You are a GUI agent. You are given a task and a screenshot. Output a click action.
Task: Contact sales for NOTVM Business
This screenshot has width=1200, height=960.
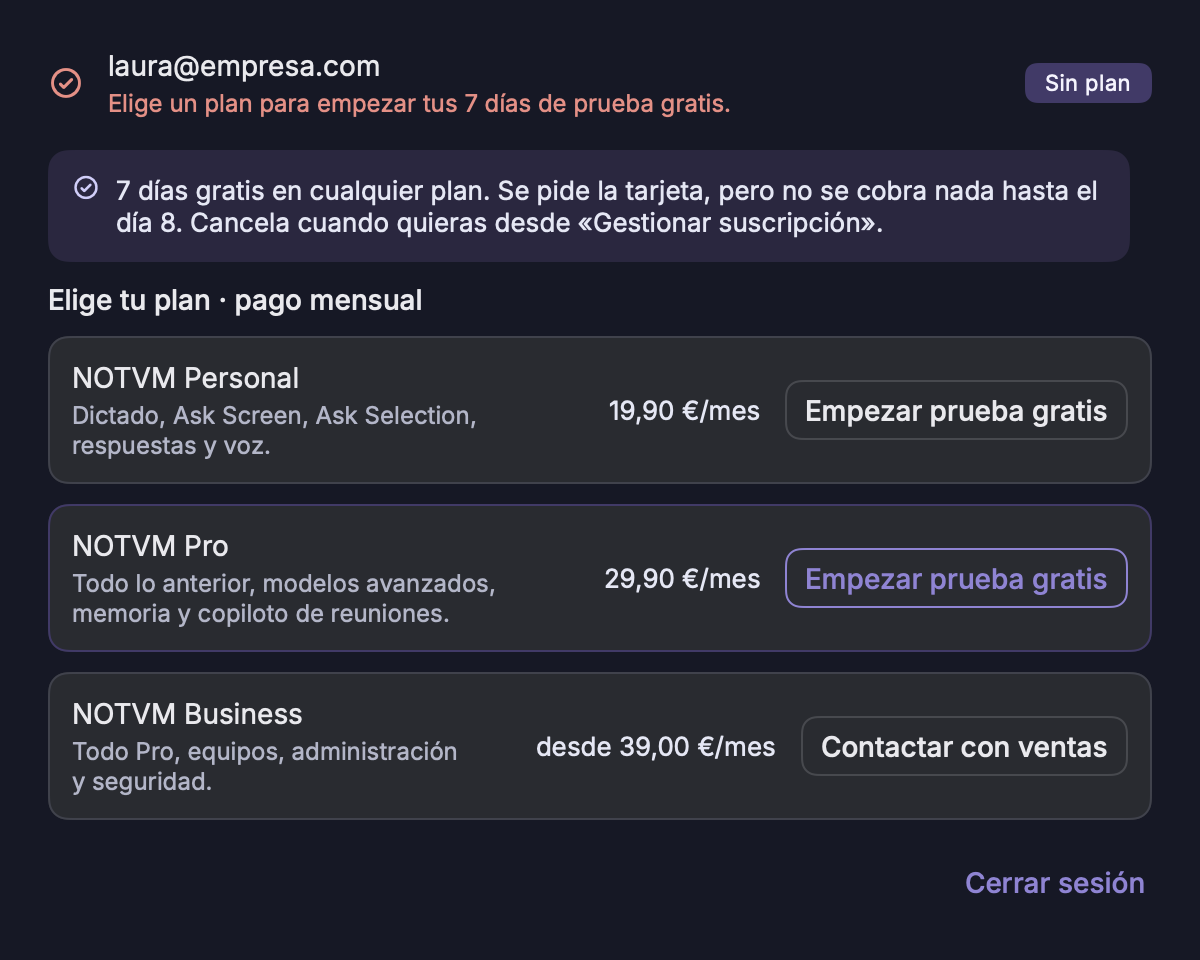(x=964, y=746)
